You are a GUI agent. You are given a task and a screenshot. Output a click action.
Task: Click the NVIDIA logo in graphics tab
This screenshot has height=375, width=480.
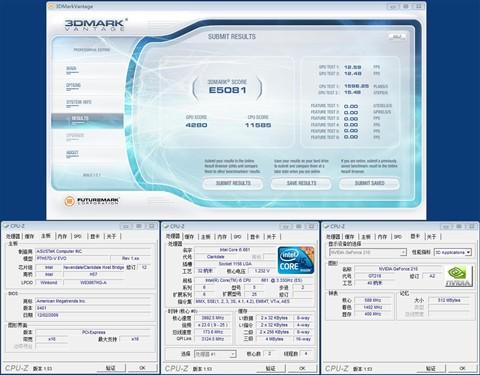458,276
